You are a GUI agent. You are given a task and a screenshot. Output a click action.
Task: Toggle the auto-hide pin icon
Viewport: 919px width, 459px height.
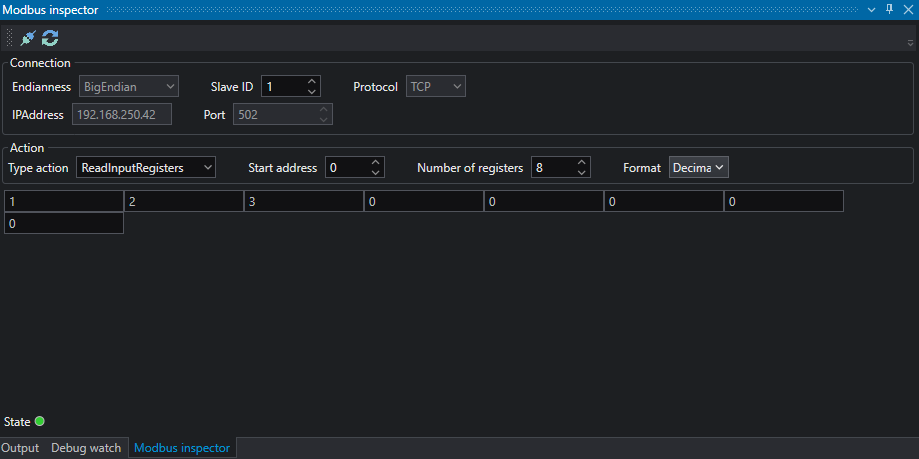pyautogui.click(x=889, y=9)
